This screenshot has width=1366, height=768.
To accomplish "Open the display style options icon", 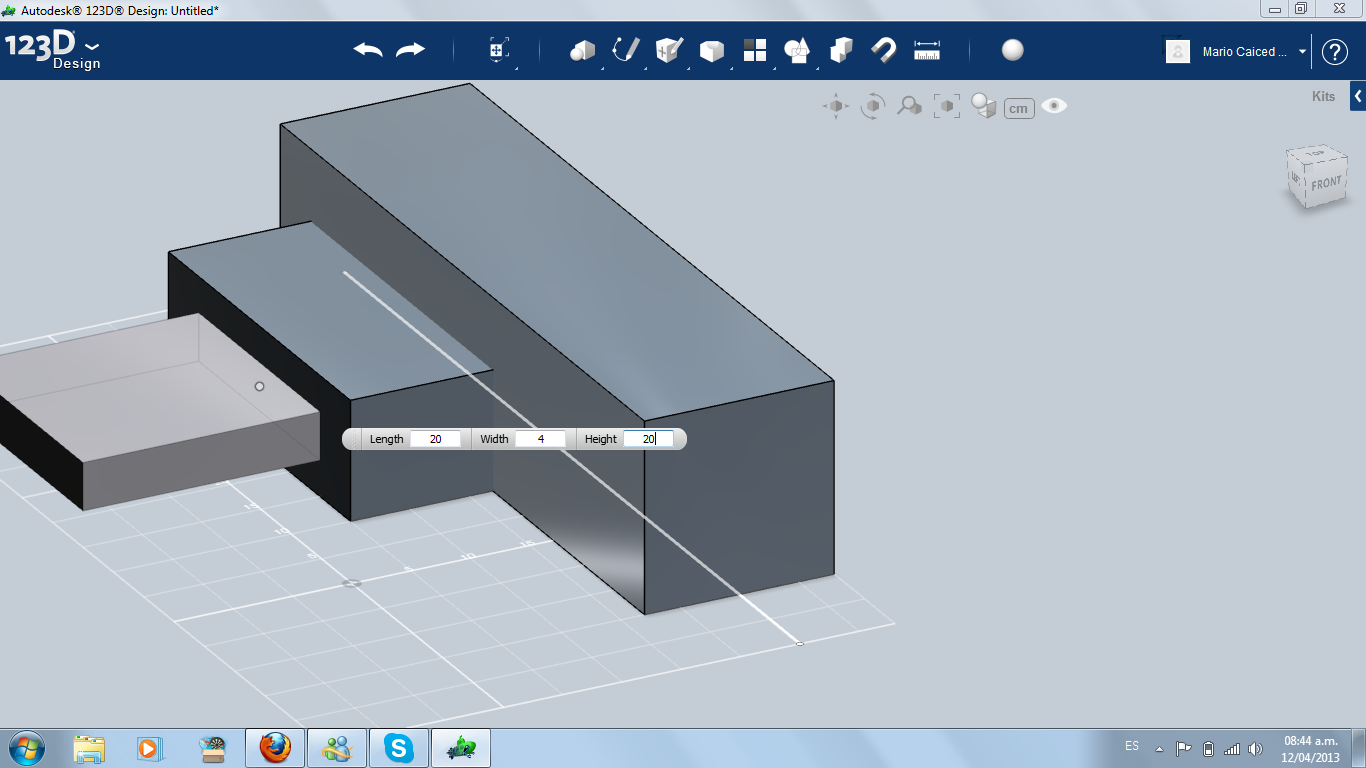I will click(984, 106).
